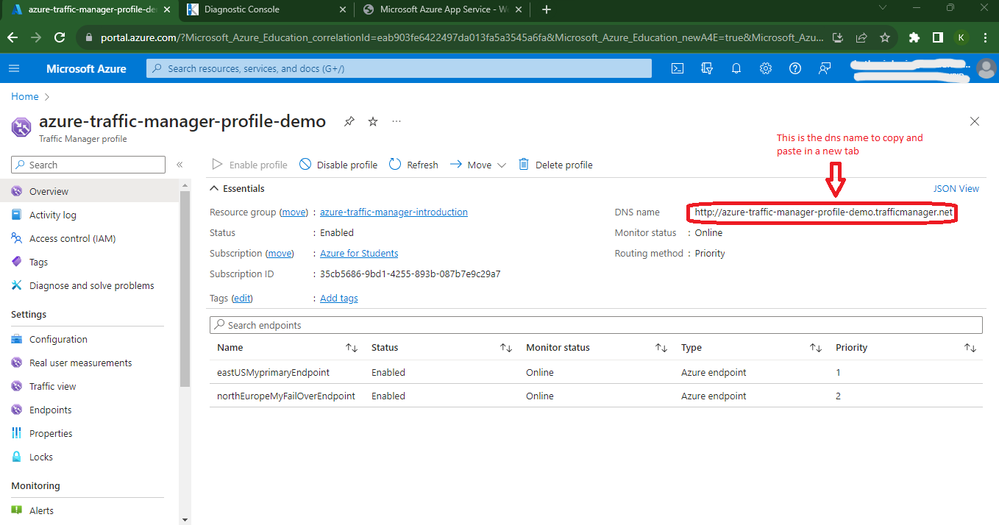Click the browser Back arrow

(x=13, y=38)
